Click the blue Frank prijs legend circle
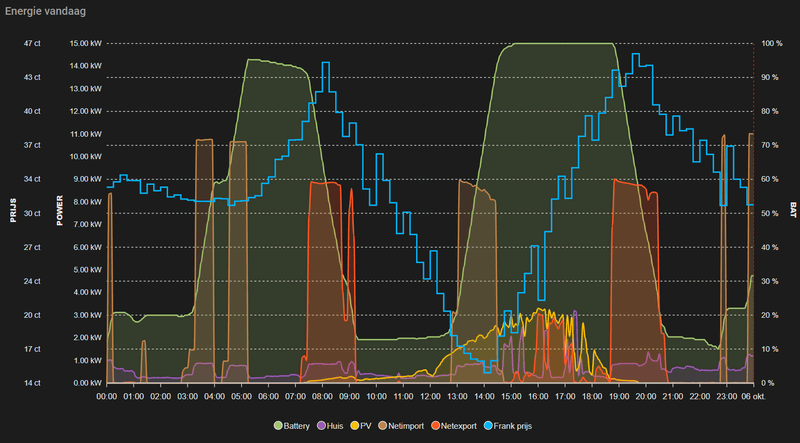 click(489, 426)
